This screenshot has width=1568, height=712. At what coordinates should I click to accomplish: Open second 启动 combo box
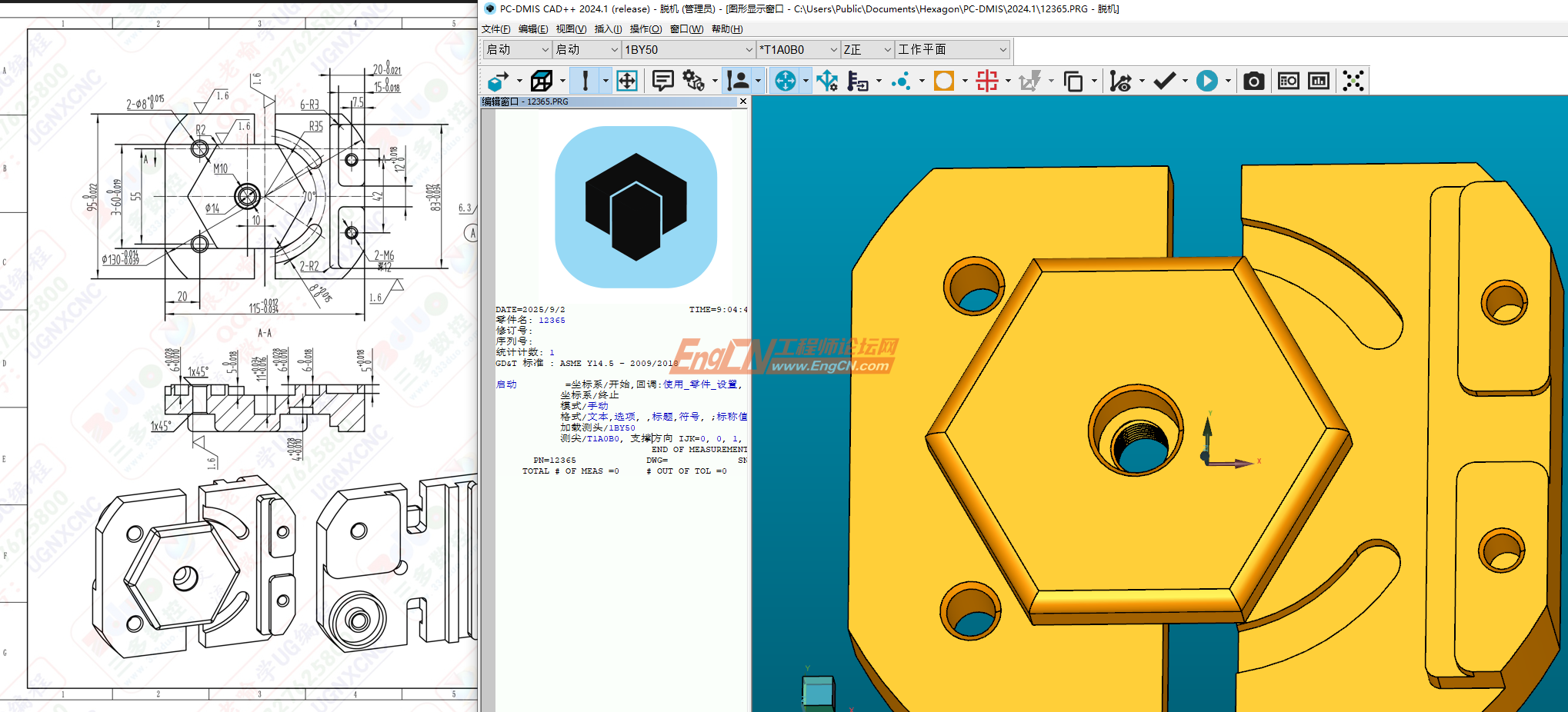click(x=586, y=49)
